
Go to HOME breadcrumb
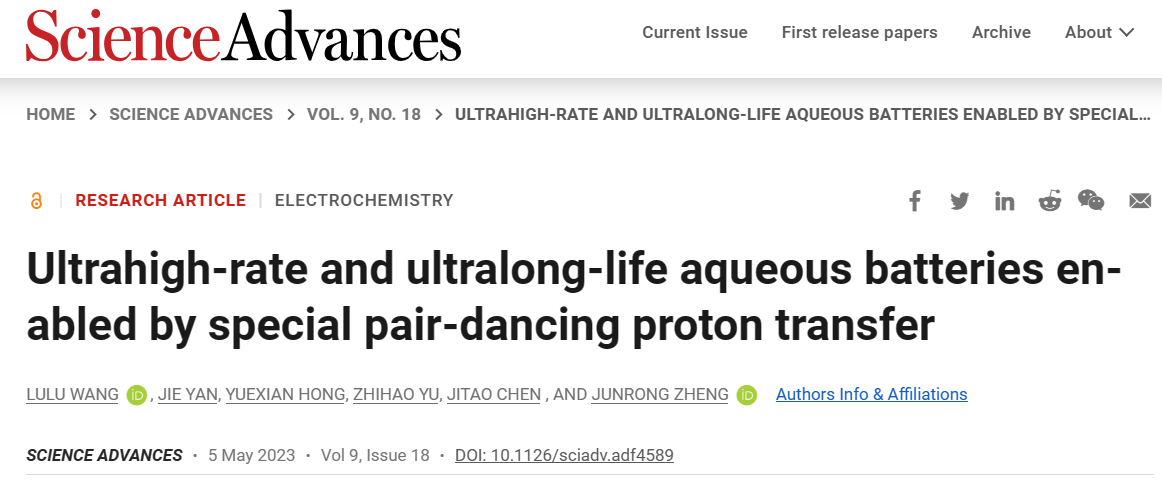click(50, 115)
